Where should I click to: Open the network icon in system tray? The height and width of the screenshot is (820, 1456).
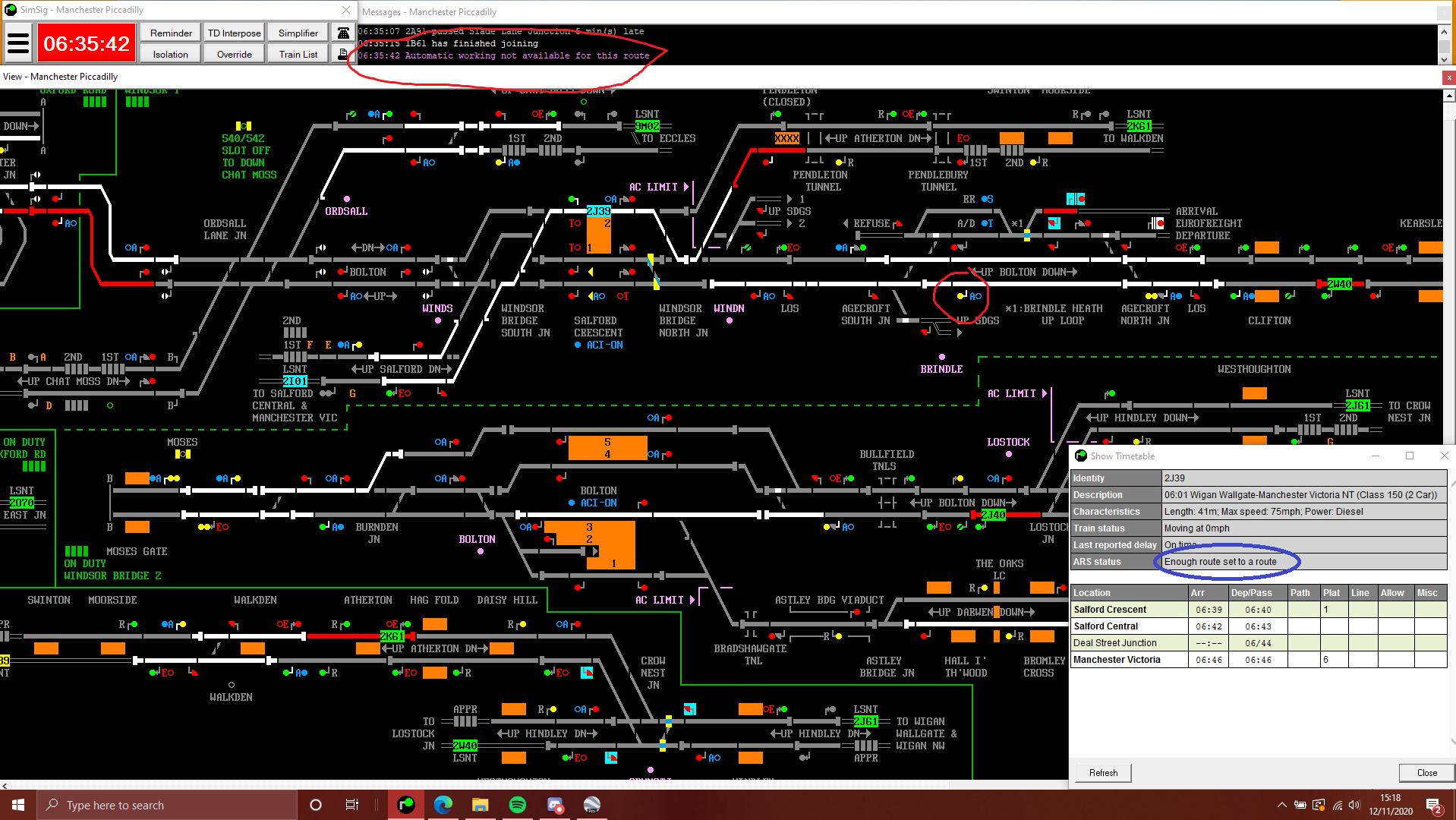(1337, 805)
